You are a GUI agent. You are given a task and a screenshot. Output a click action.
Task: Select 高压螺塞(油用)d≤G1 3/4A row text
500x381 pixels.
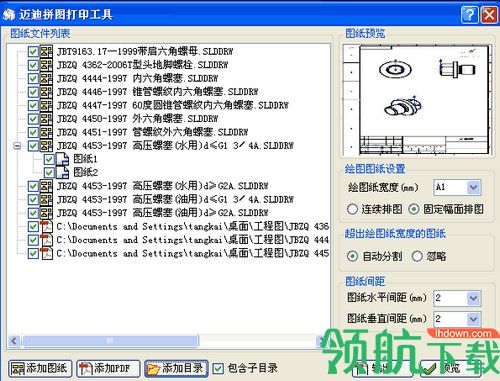pos(175,199)
